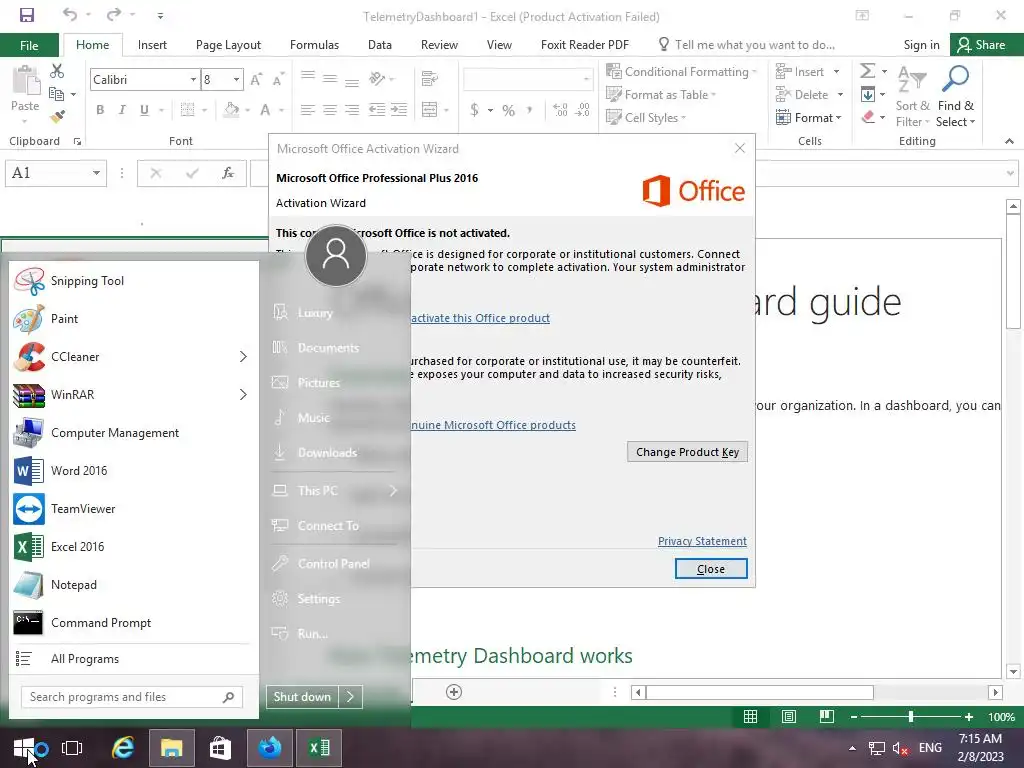The width and height of the screenshot is (1024, 768).
Task: Click the muted volume tray icon
Action: pos(901,748)
